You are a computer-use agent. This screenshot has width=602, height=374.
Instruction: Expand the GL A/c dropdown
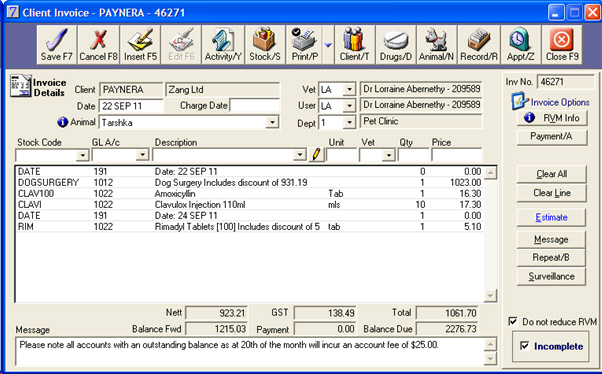(142, 155)
